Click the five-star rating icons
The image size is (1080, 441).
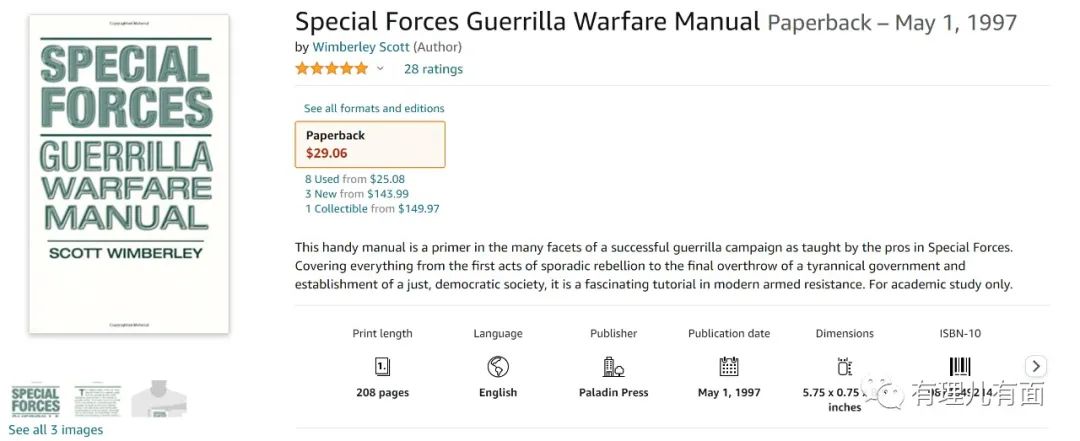pyautogui.click(x=331, y=69)
